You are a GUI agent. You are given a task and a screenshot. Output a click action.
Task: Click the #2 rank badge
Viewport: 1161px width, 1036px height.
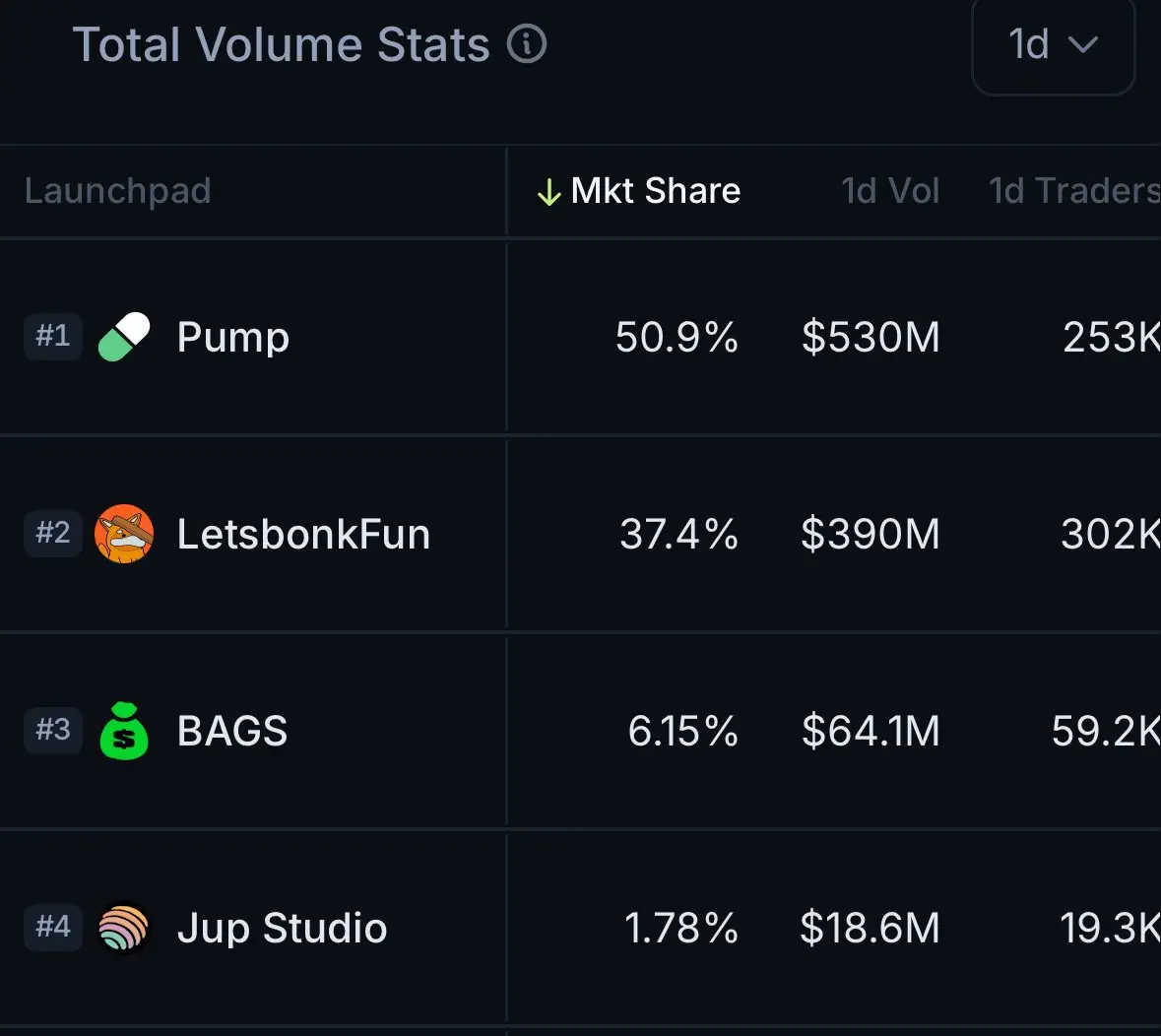tap(52, 533)
